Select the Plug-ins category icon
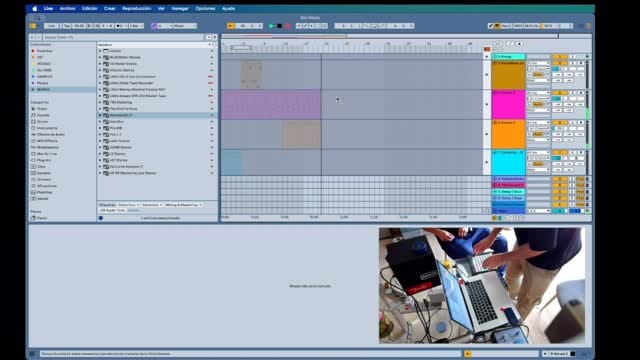The image size is (640, 360). 33,160
